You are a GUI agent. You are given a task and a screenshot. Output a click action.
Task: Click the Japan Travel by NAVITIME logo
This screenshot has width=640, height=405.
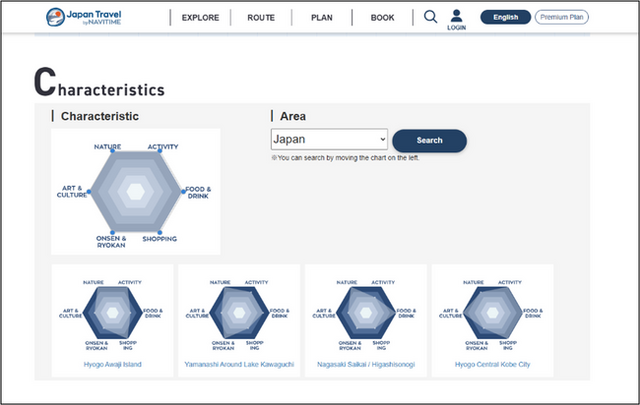point(84,17)
